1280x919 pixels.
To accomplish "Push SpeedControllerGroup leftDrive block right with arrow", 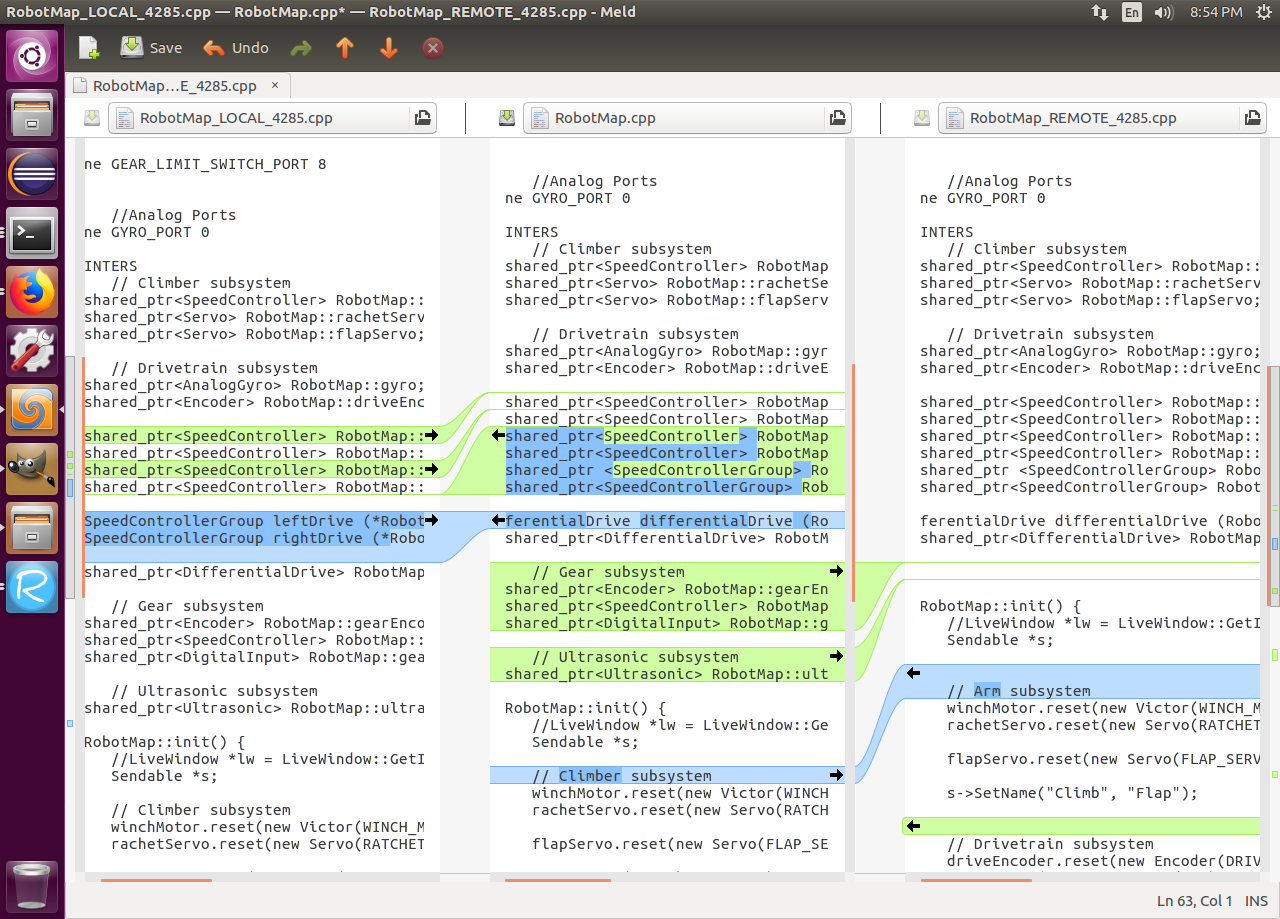I will (x=432, y=521).
